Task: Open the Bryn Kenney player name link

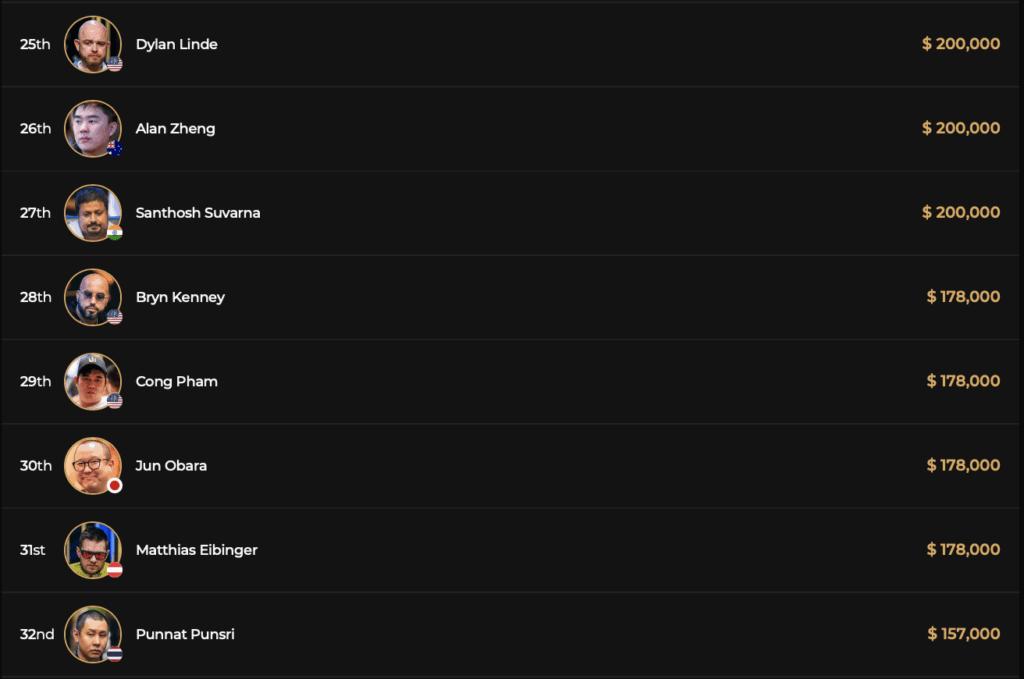Action: coord(180,297)
